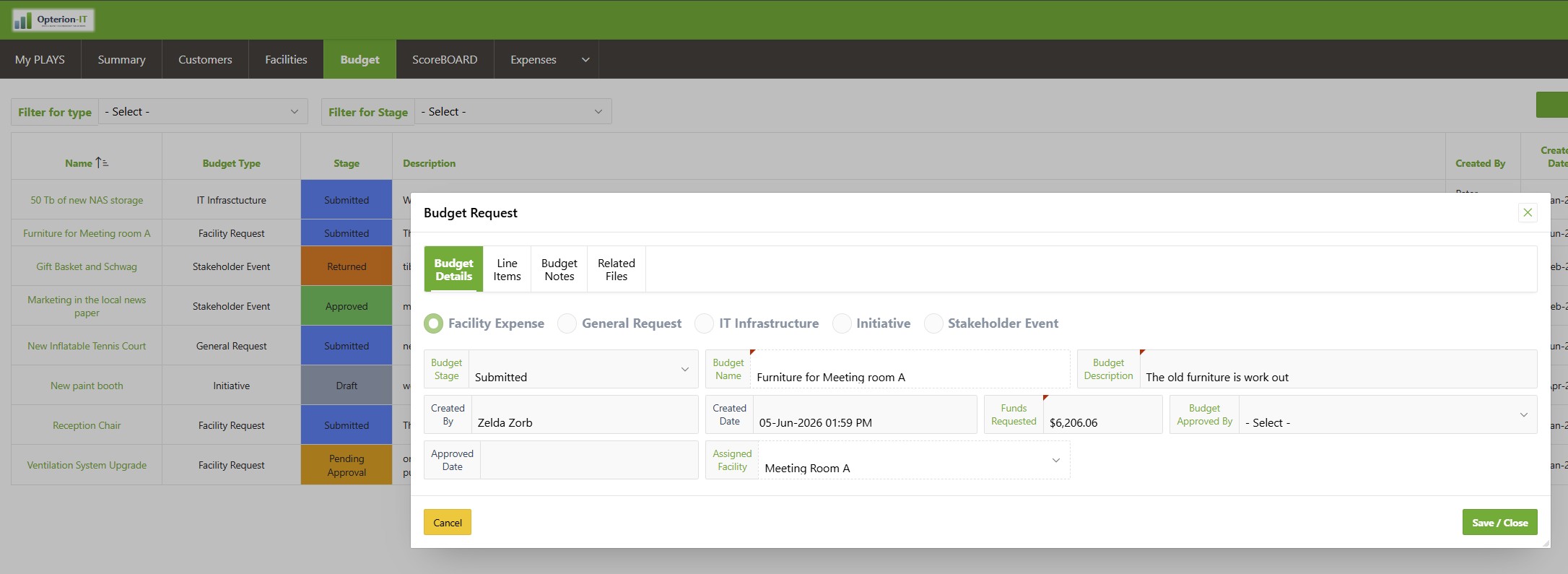This screenshot has height=574, width=1568.
Task: Select the Budget Details tab
Action: tap(453, 269)
